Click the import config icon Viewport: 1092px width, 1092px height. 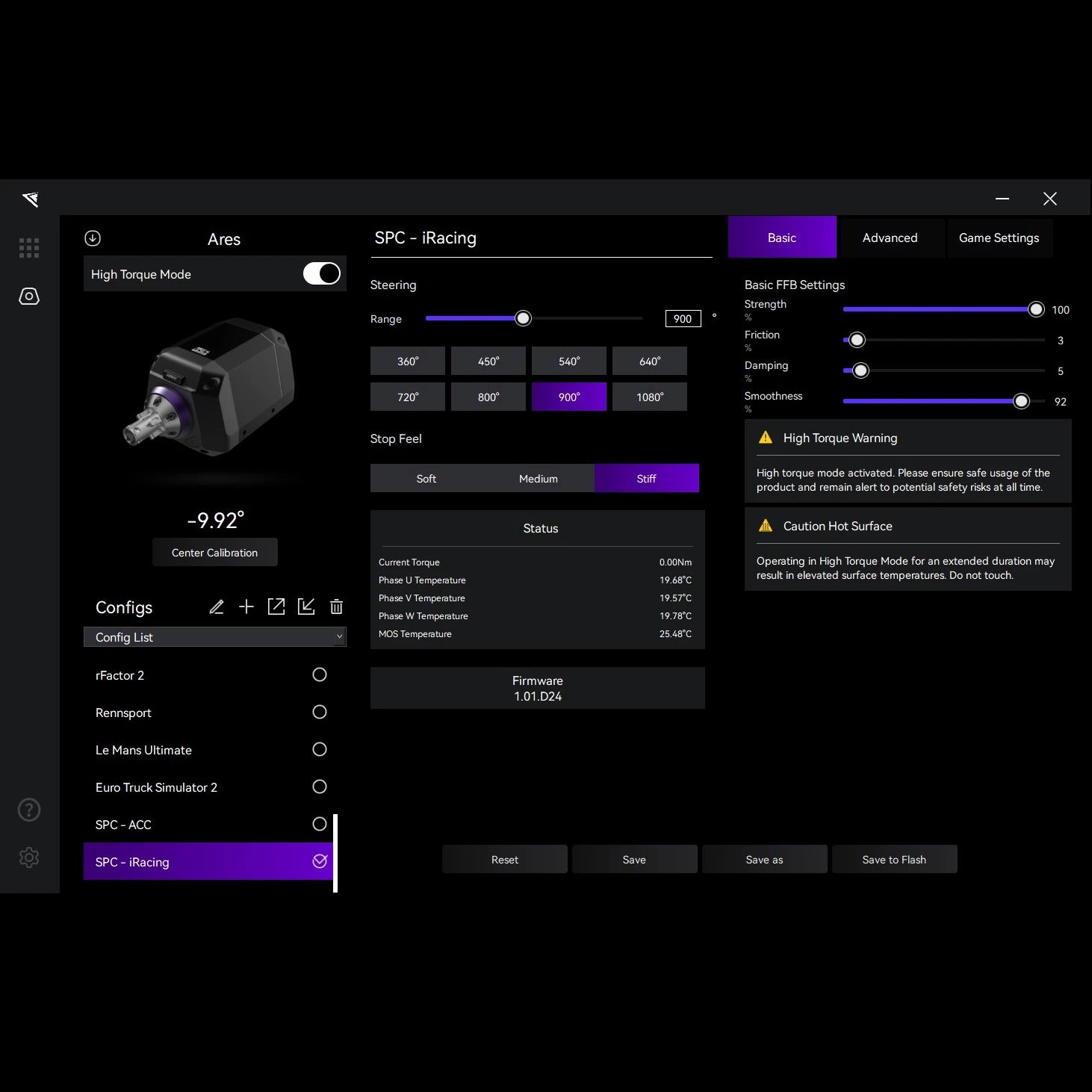pyautogui.click(x=306, y=607)
